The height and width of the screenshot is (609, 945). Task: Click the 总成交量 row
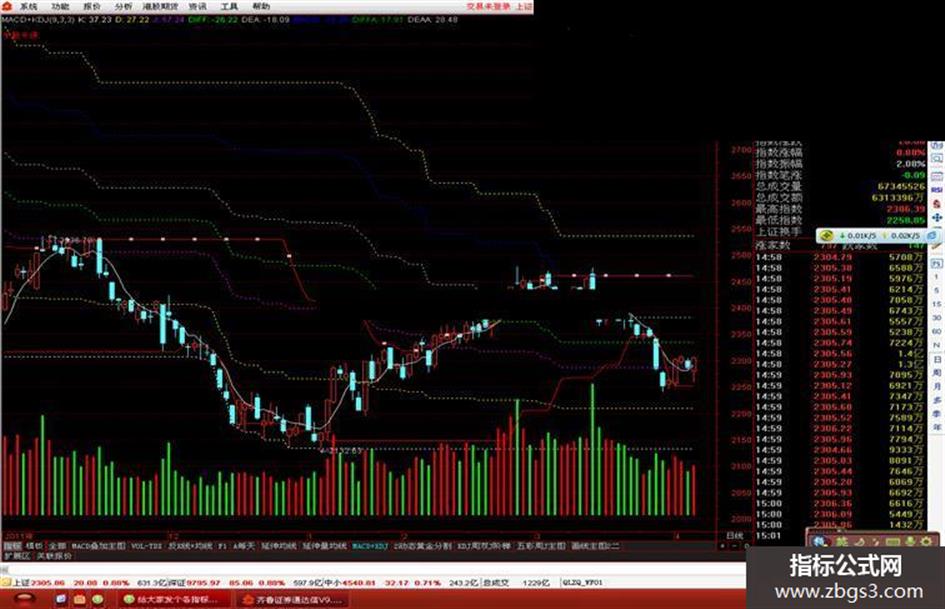(x=840, y=187)
